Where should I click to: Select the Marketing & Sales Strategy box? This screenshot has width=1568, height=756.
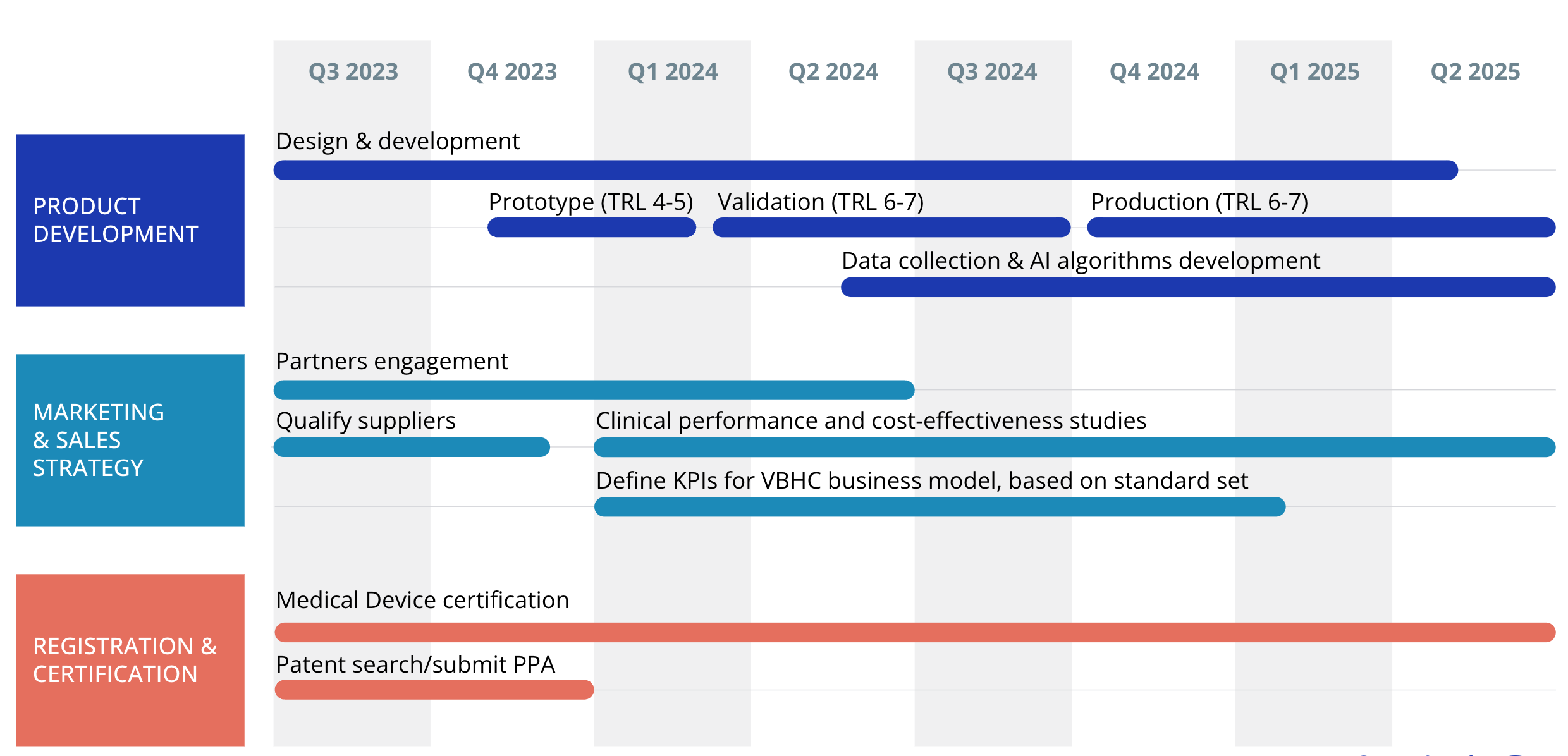tap(130, 440)
